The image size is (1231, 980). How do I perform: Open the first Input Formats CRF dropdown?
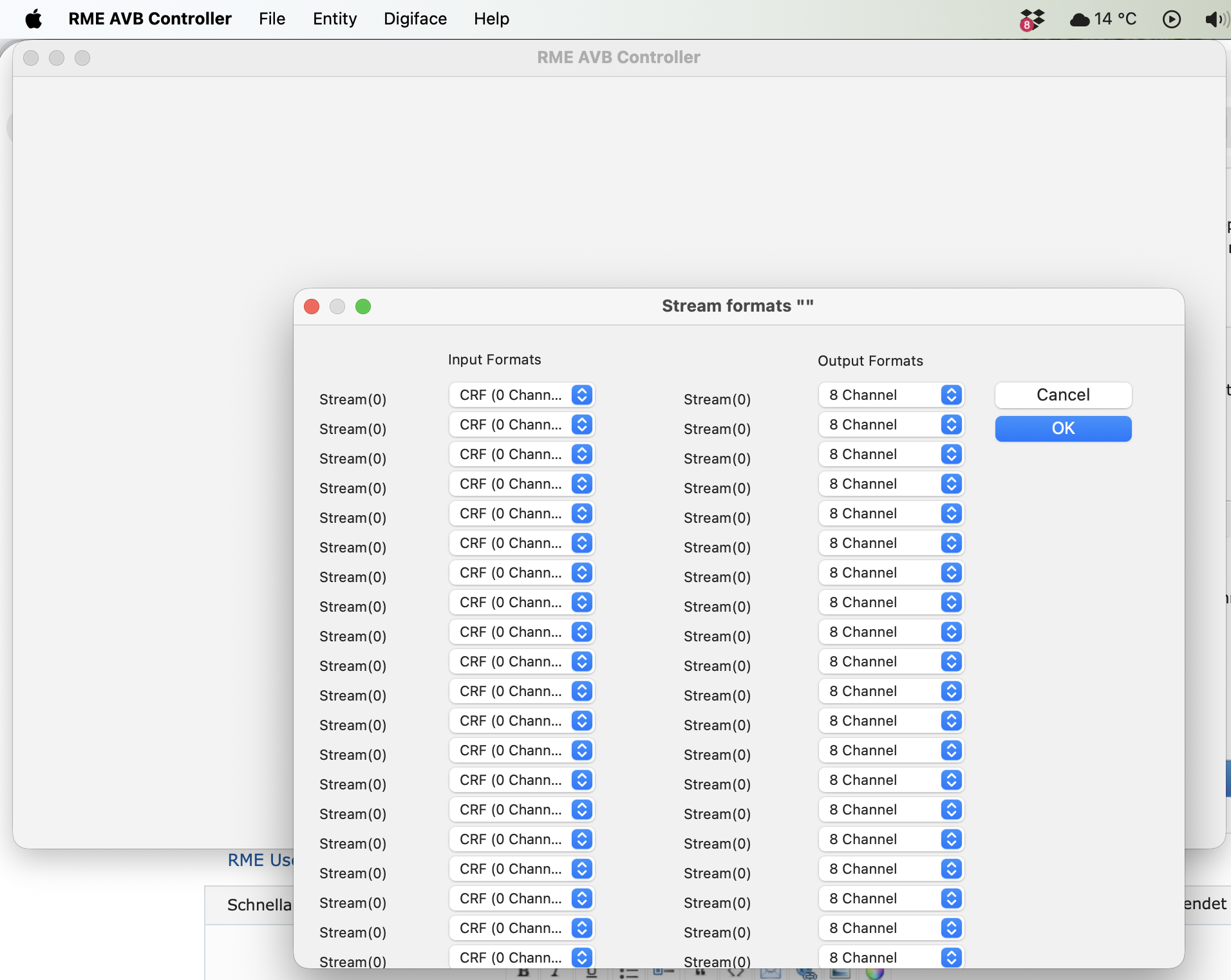[522, 395]
